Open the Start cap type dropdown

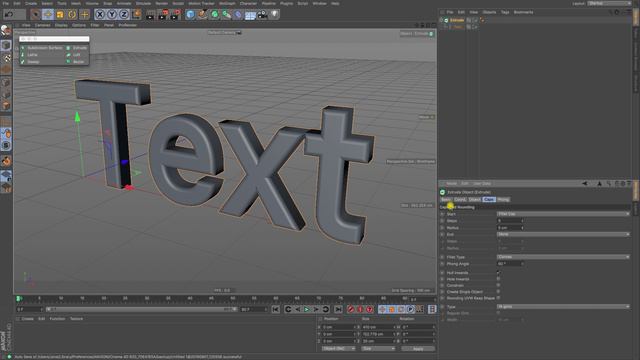click(563, 214)
